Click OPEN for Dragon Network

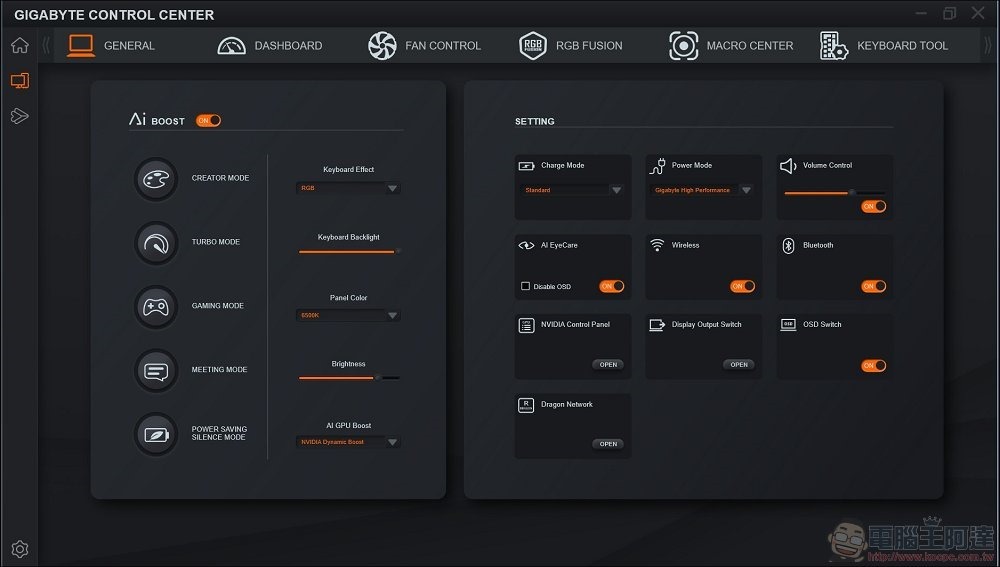(x=608, y=444)
